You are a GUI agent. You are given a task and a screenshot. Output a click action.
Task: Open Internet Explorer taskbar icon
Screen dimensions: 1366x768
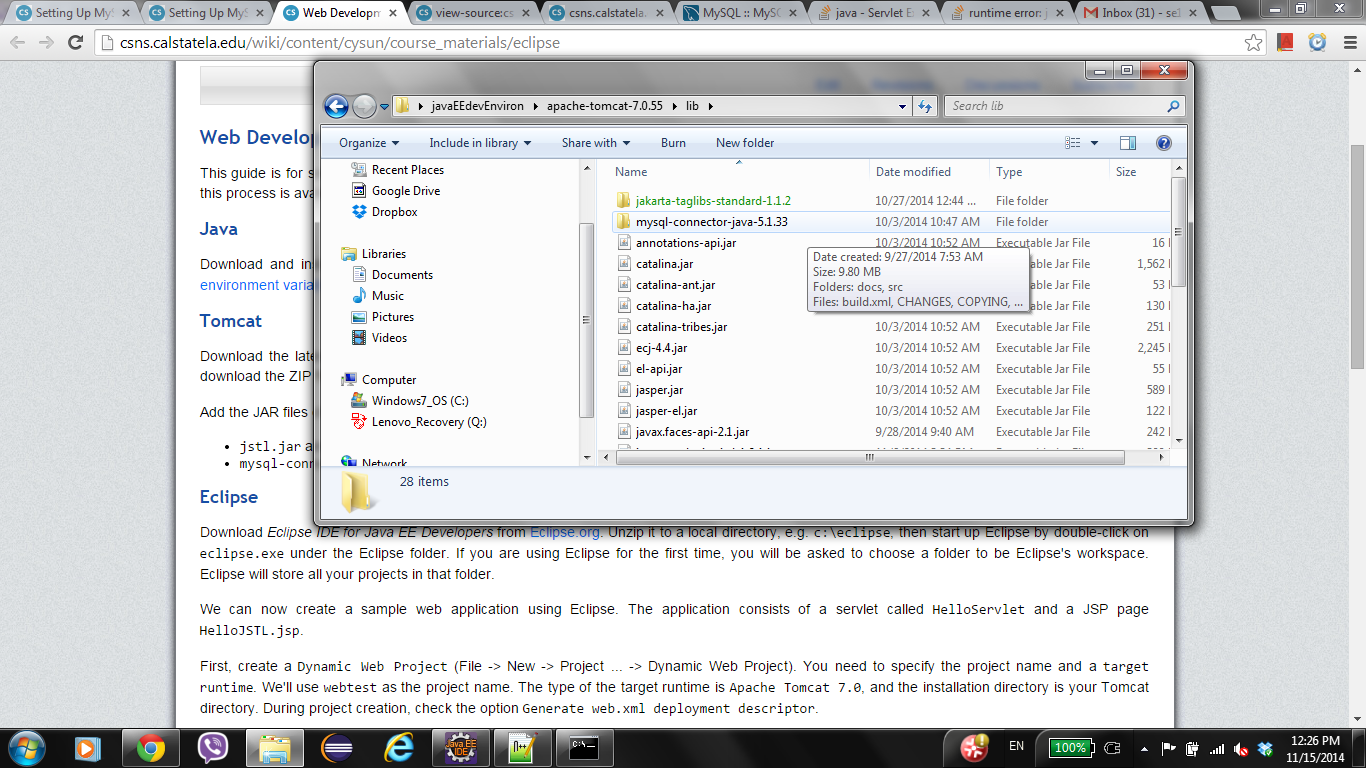(399, 747)
